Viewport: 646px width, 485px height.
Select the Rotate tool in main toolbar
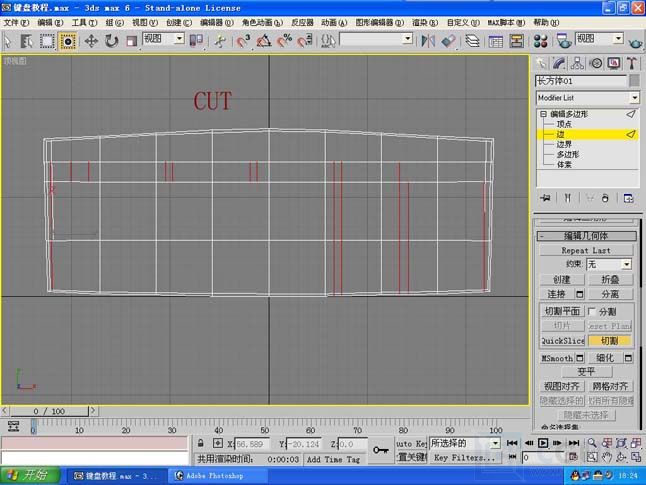click(x=111, y=40)
